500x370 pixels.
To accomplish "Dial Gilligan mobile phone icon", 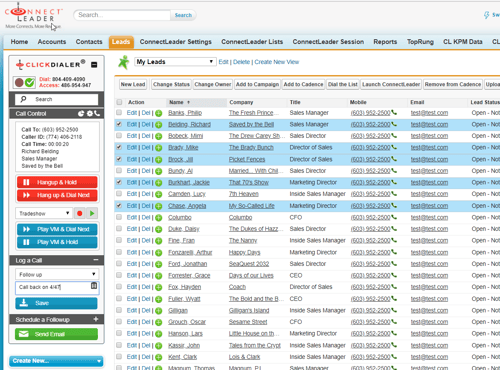I will (394, 310).
